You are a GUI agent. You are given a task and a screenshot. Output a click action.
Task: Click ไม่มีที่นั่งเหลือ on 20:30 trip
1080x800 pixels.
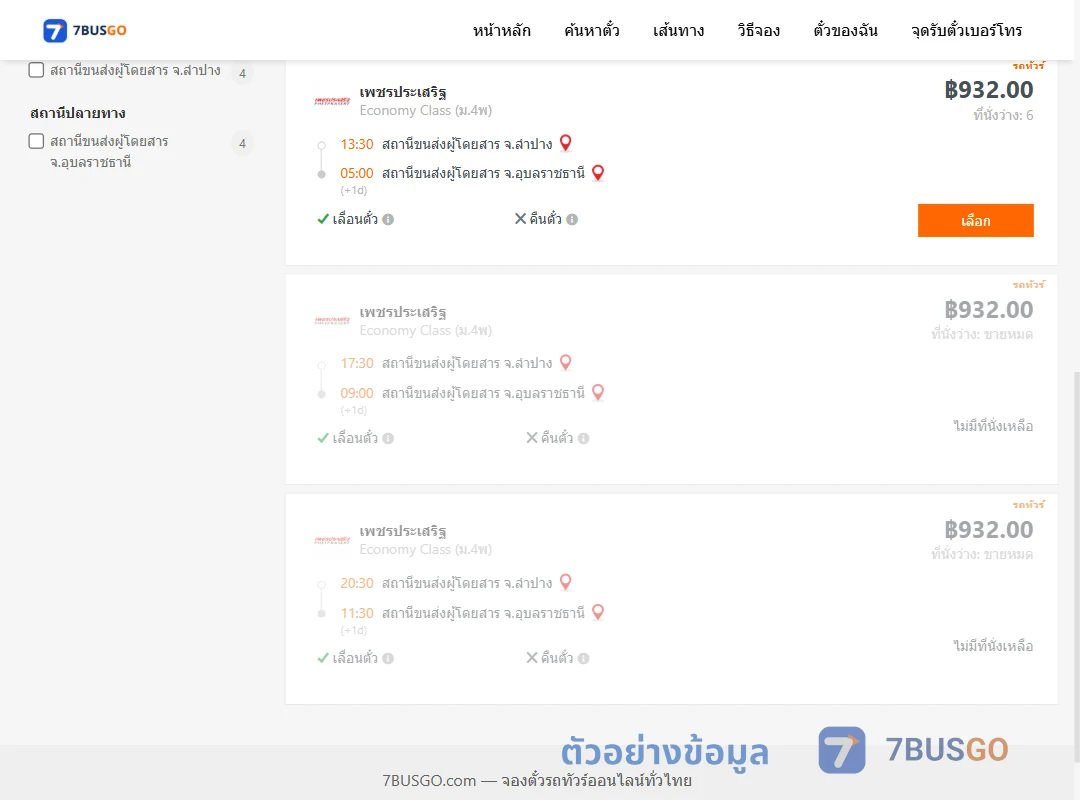pyautogui.click(x=993, y=646)
